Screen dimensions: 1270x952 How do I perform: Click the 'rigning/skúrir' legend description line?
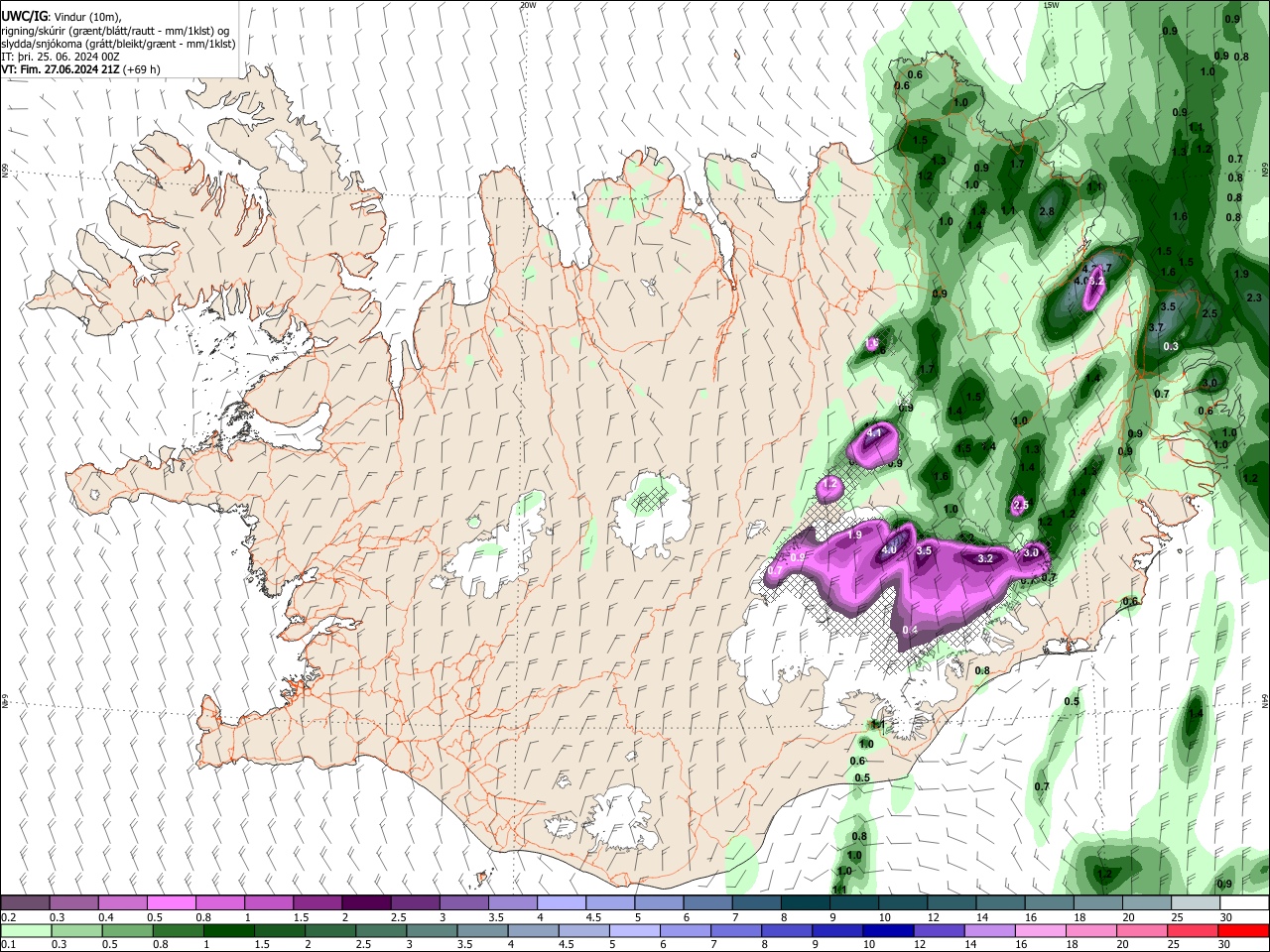click(x=116, y=31)
